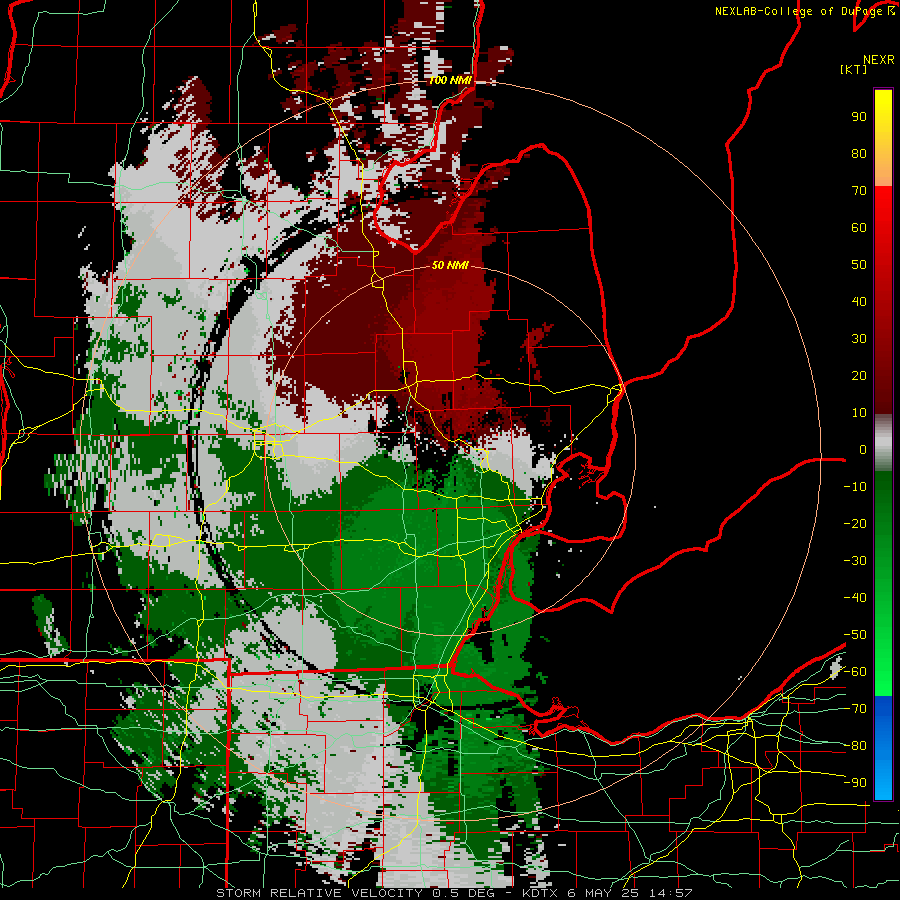Image resolution: width=900 pixels, height=900 pixels.
Task: Click the 50 value on the velocity scale
Action: coord(859,265)
